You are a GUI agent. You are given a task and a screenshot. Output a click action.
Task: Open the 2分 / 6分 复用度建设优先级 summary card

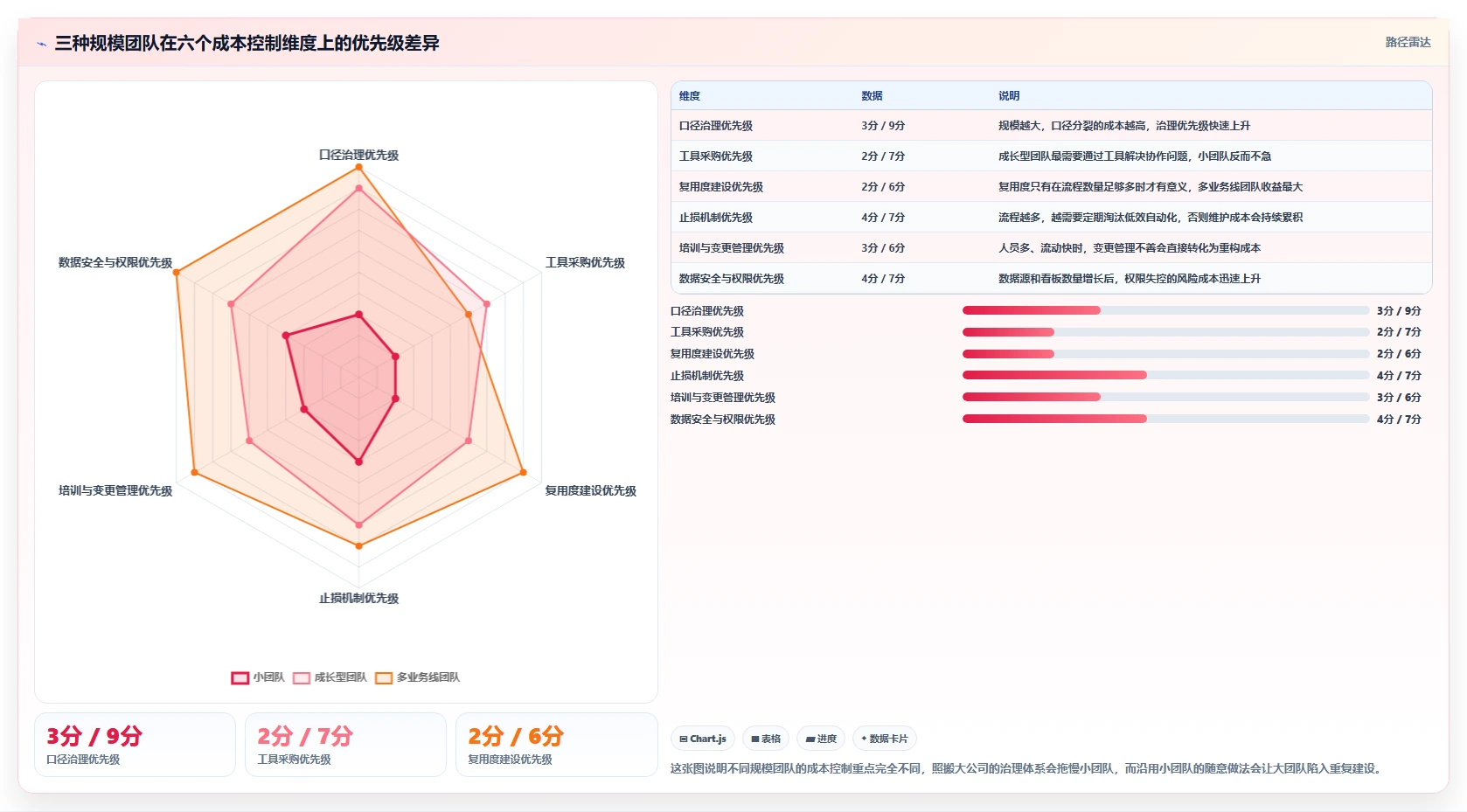click(x=556, y=745)
